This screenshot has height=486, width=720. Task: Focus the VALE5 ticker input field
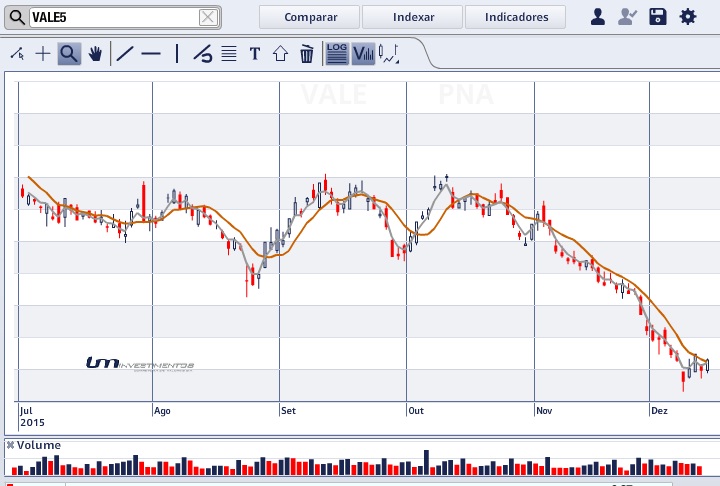pos(115,17)
